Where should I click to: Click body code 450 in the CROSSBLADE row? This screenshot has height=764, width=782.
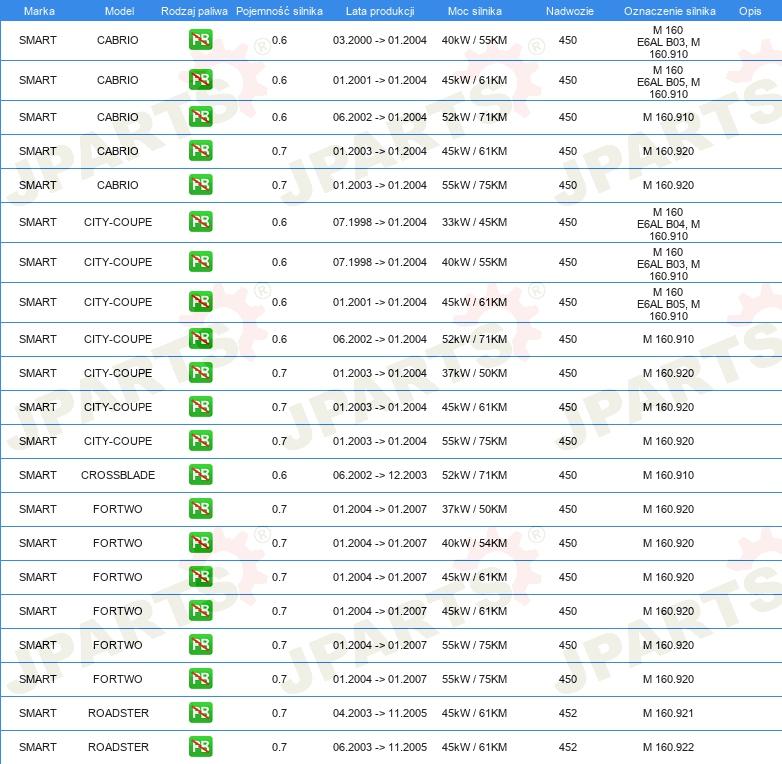click(x=568, y=475)
